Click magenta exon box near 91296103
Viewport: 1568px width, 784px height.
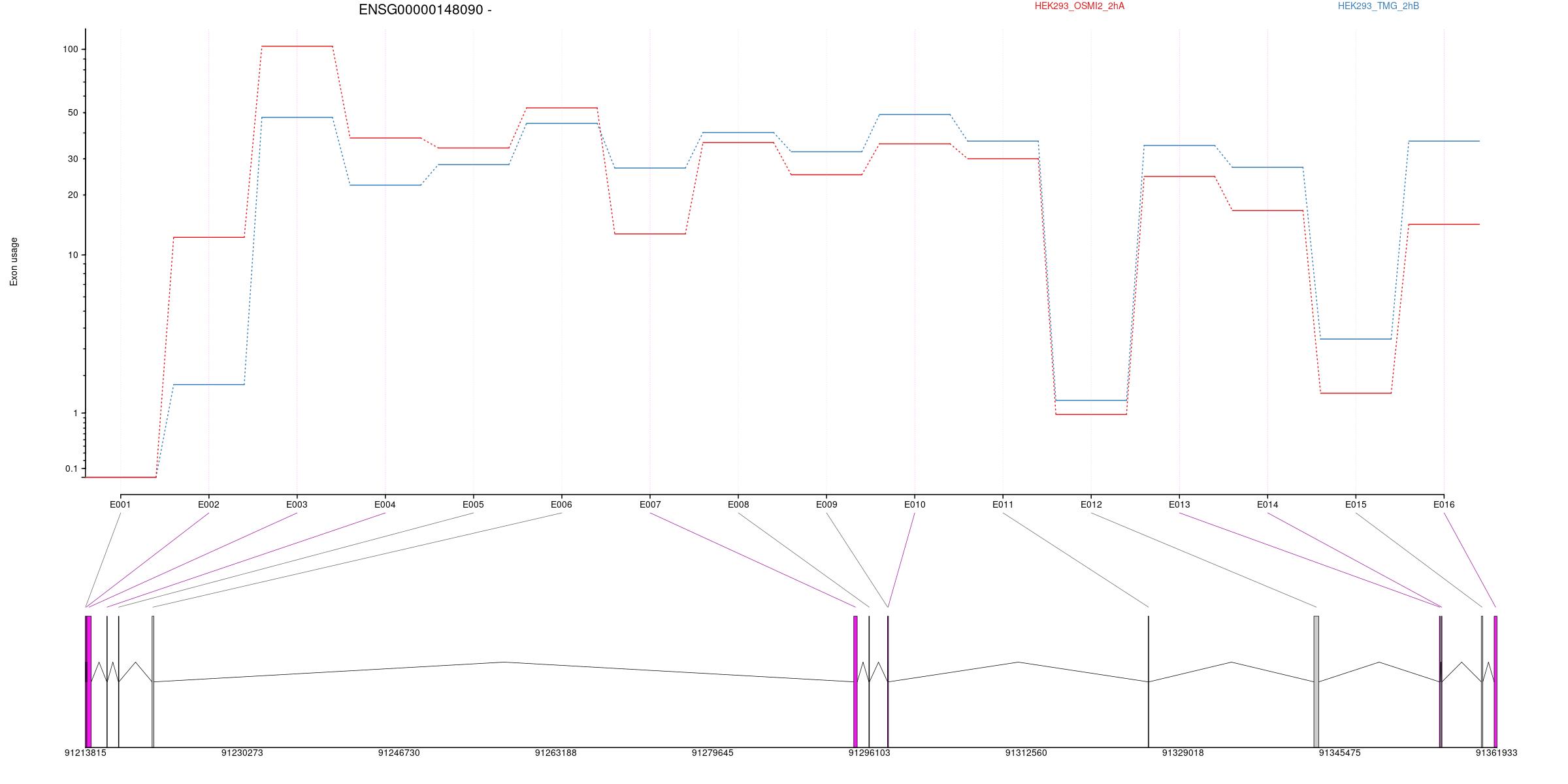[x=855, y=681]
